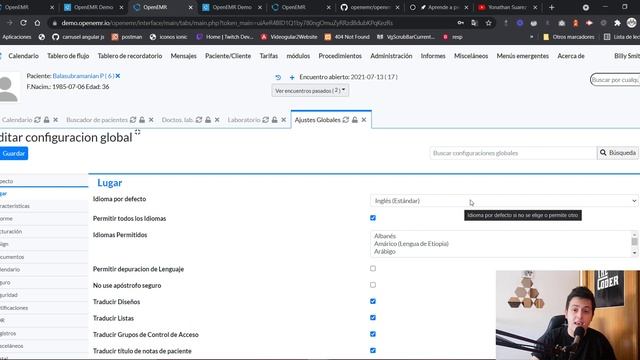Refresh the Calendario tab
Screen dimensions: 640x360
click(x=38, y=120)
